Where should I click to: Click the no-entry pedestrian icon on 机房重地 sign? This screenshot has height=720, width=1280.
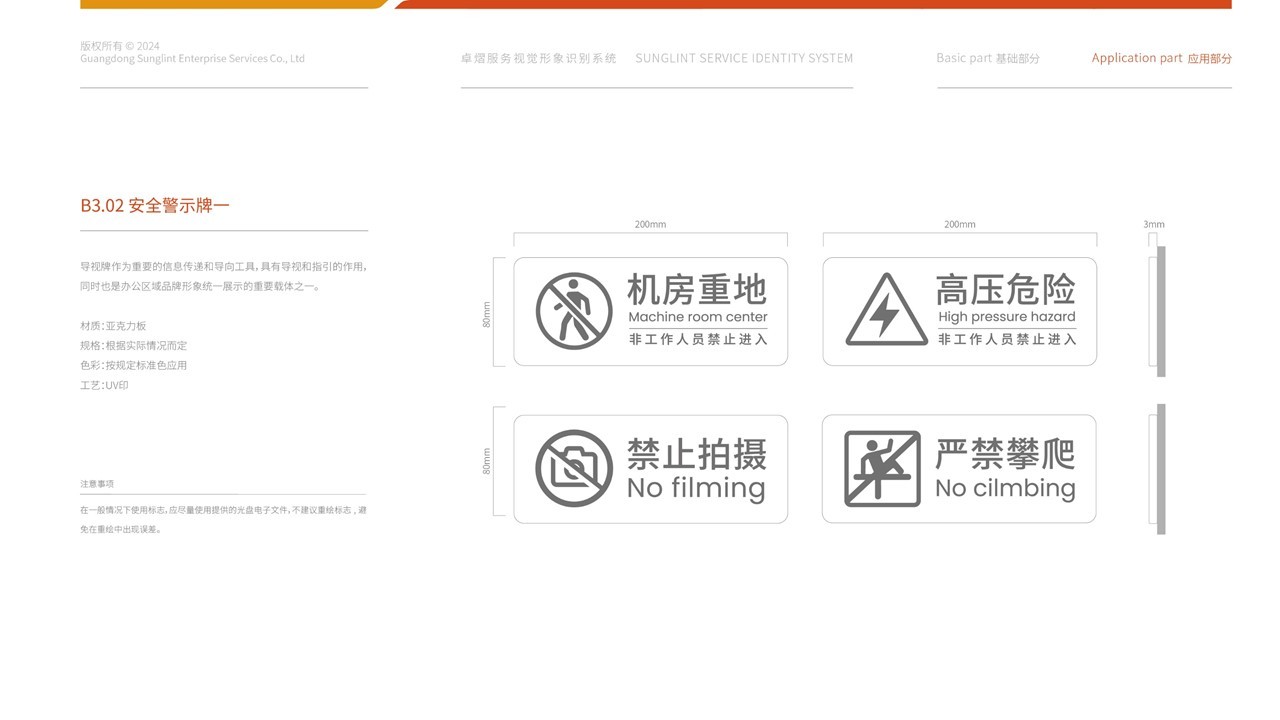point(574,311)
